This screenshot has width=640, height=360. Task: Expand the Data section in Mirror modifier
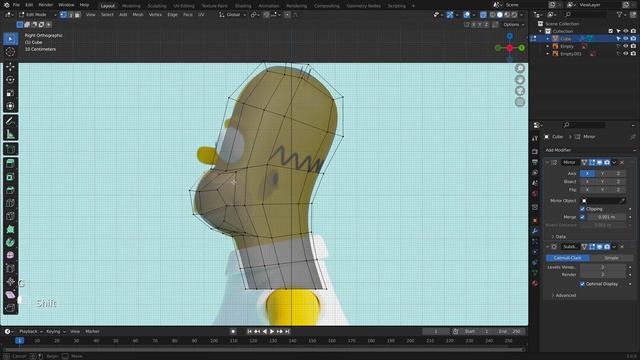click(x=558, y=237)
